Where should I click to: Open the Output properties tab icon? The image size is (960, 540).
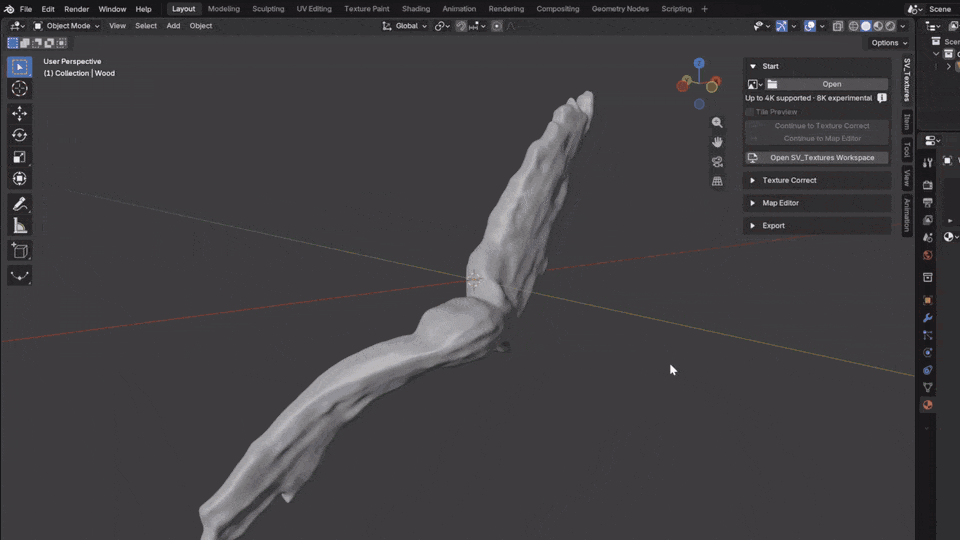(x=928, y=203)
